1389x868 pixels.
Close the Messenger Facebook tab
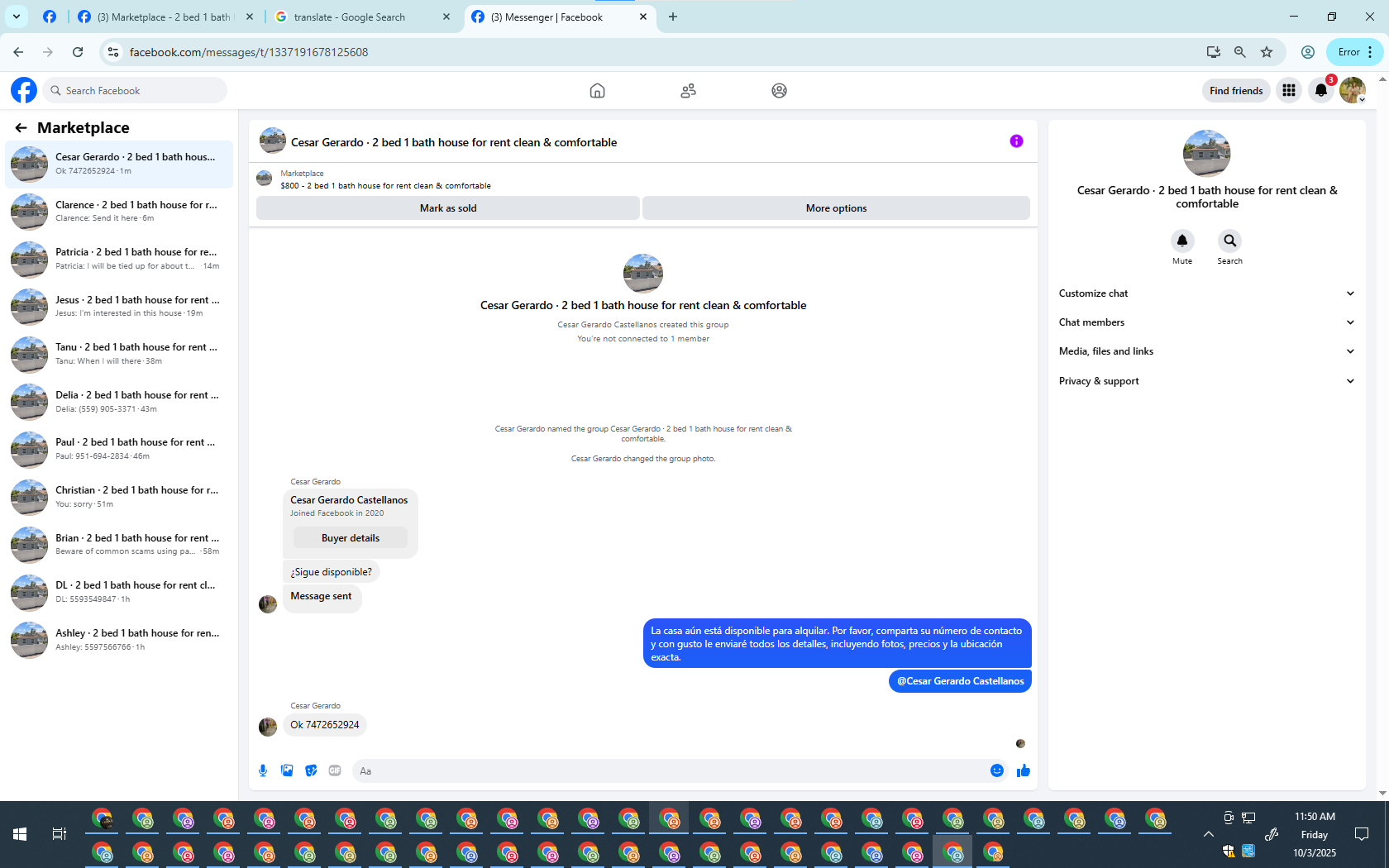[643, 17]
